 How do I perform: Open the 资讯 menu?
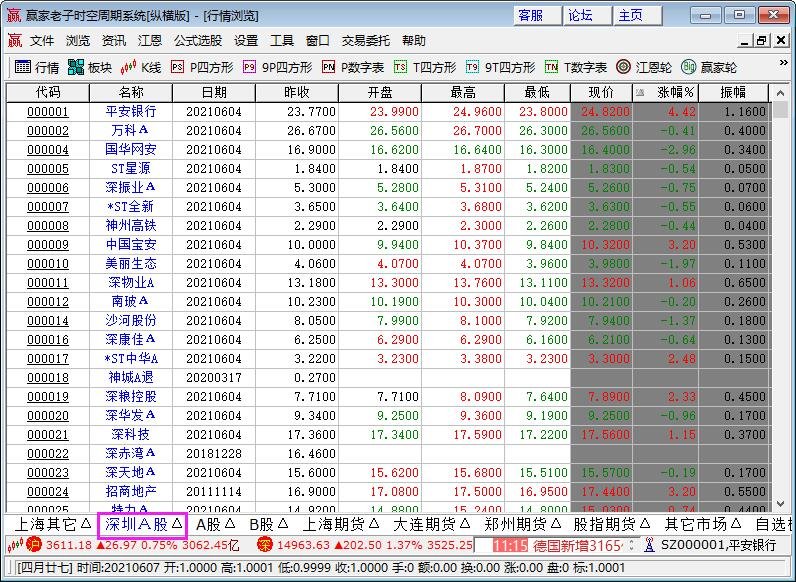click(114, 41)
